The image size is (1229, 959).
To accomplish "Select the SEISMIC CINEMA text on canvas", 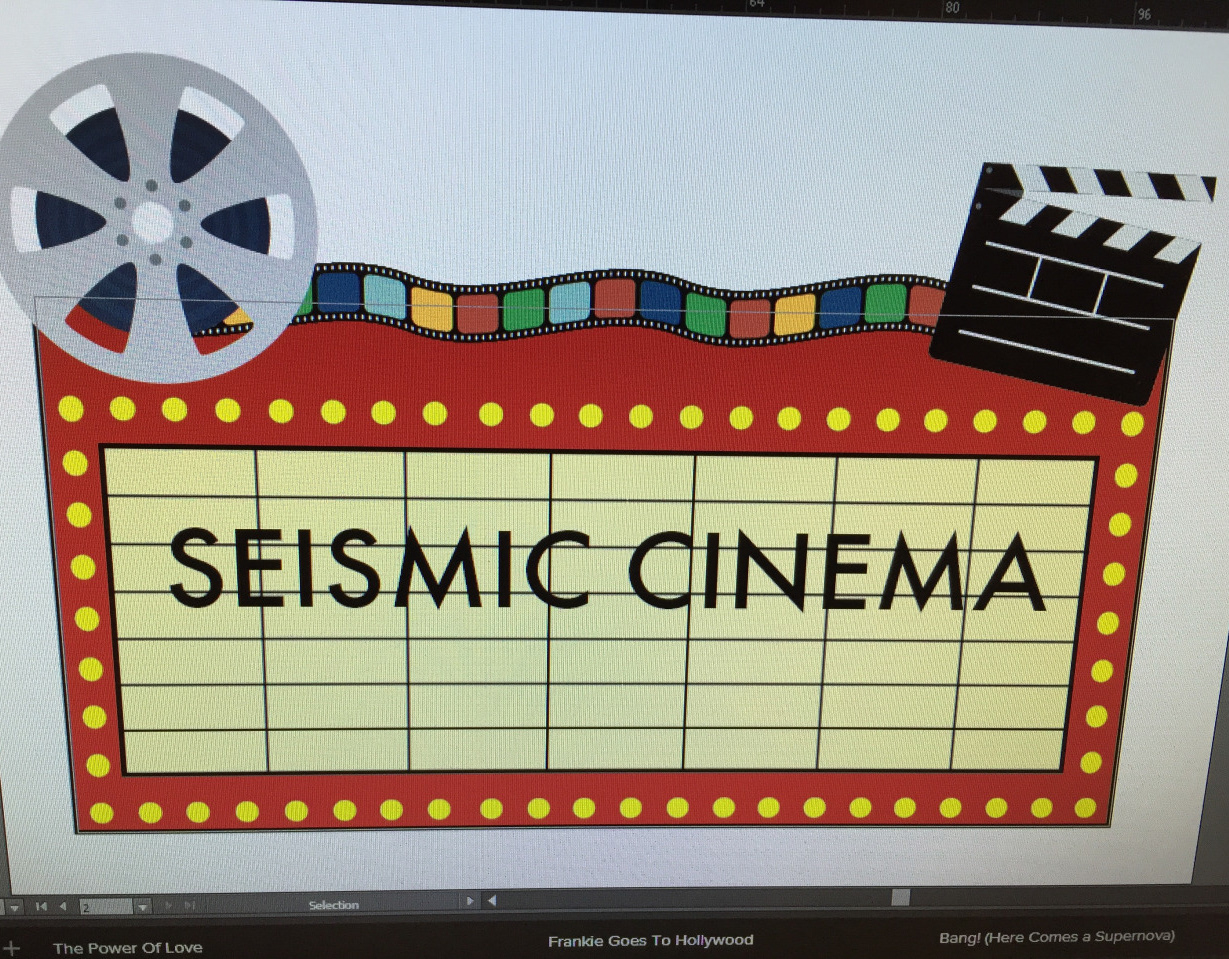I will (x=607, y=572).
